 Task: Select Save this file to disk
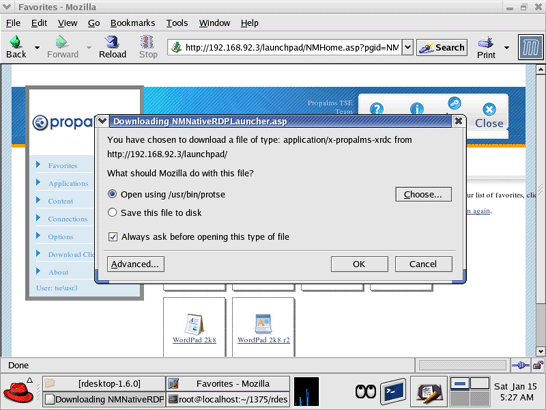(x=112, y=212)
